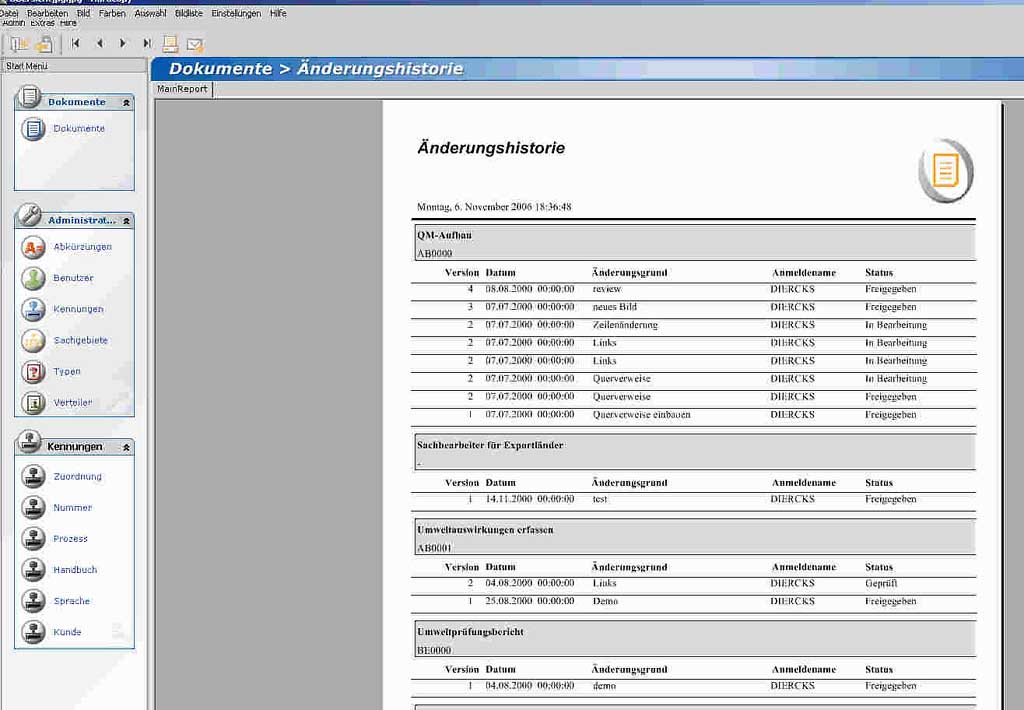The image size is (1024, 710).
Task: Click the 'Querverweise einbauen' cell
Action: [641, 415]
